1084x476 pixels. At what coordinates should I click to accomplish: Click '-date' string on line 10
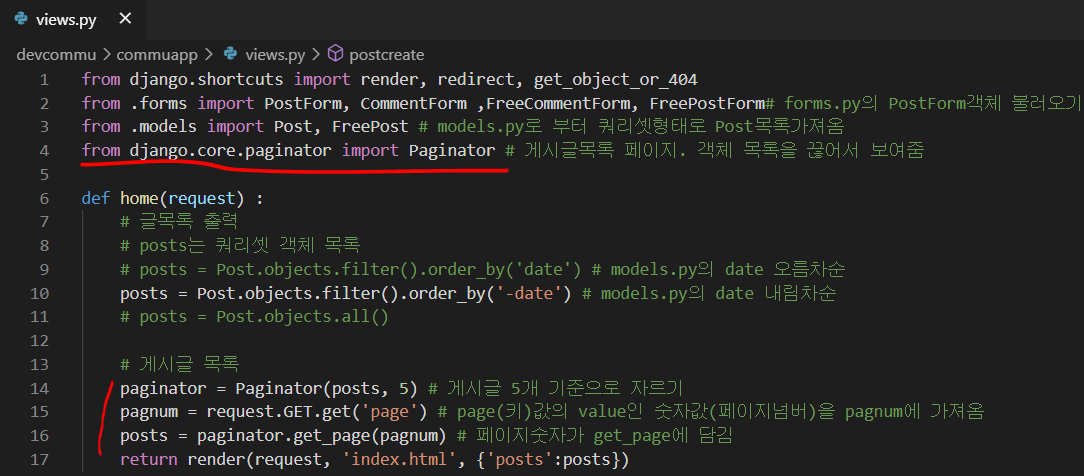[534, 294]
